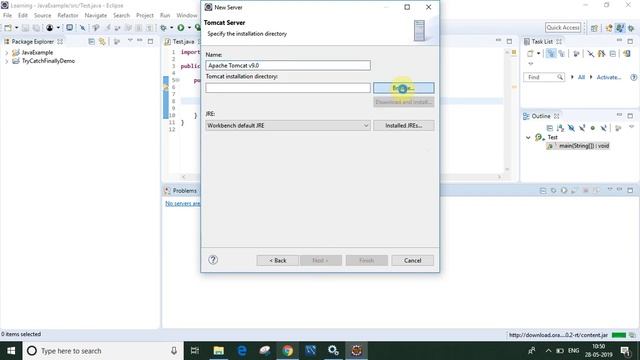This screenshot has height=360, width=640.
Task: Collapse all in Package Explorer
Action: [91, 41]
